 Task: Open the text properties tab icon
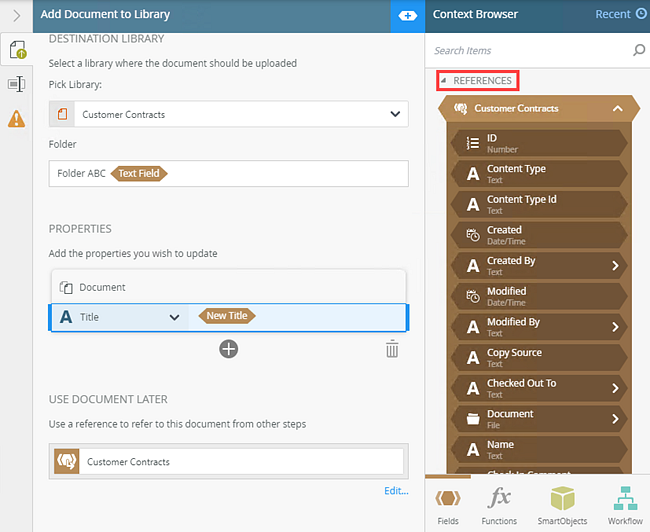coord(16,84)
